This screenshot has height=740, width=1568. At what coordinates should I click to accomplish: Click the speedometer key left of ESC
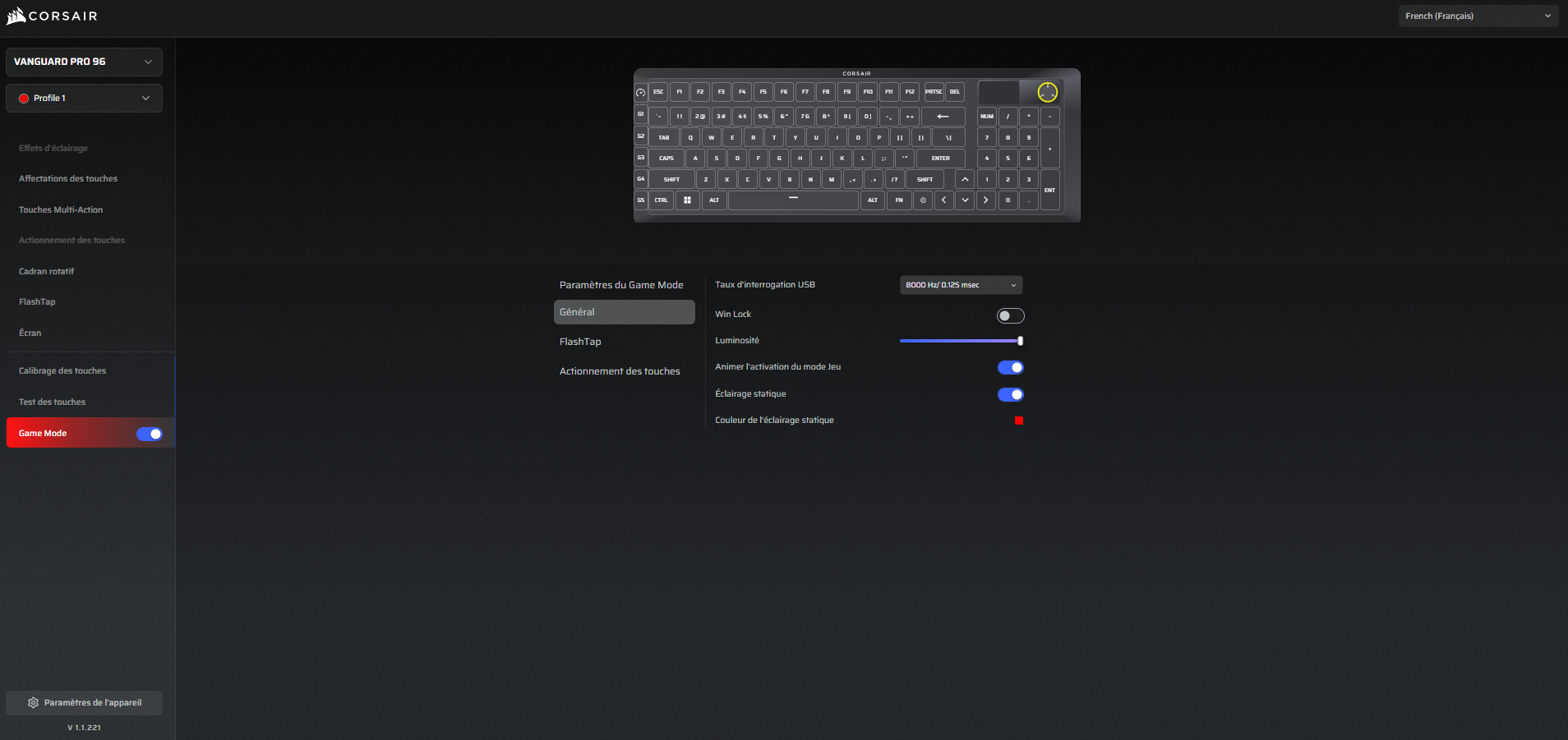click(641, 93)
